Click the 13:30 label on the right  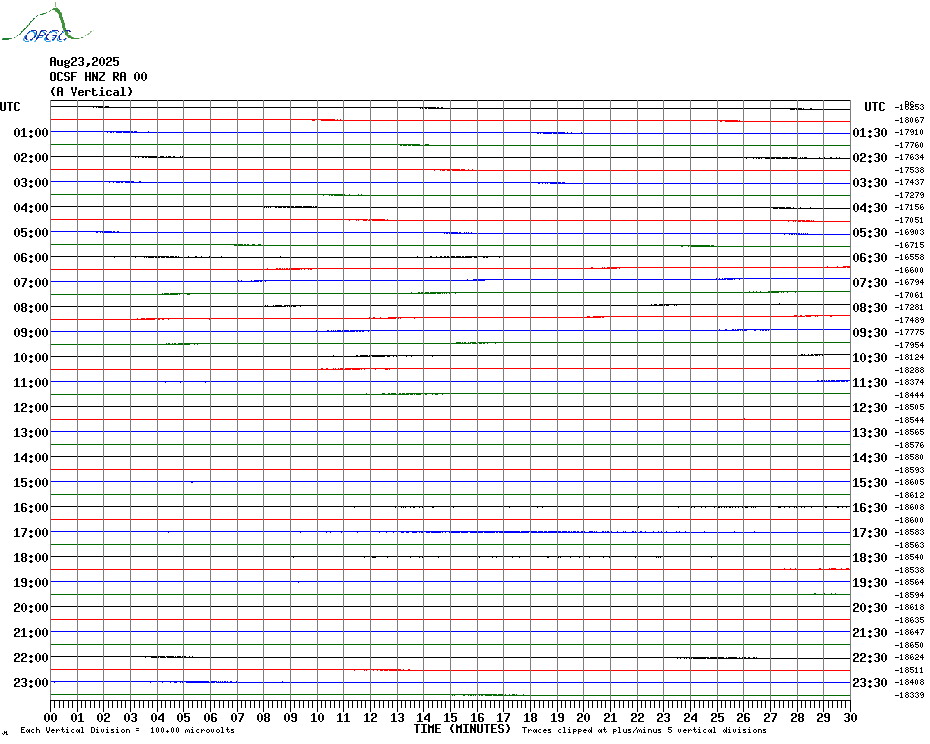click(x=870, y=433)
